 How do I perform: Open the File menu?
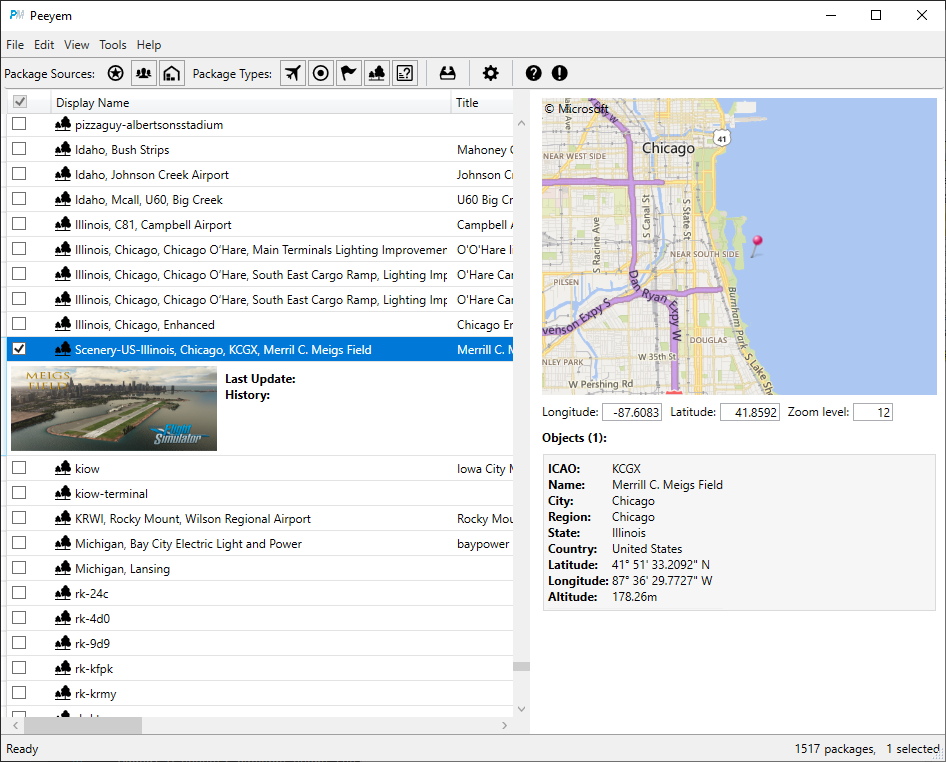pyautogui.click(x=15, y=45)
